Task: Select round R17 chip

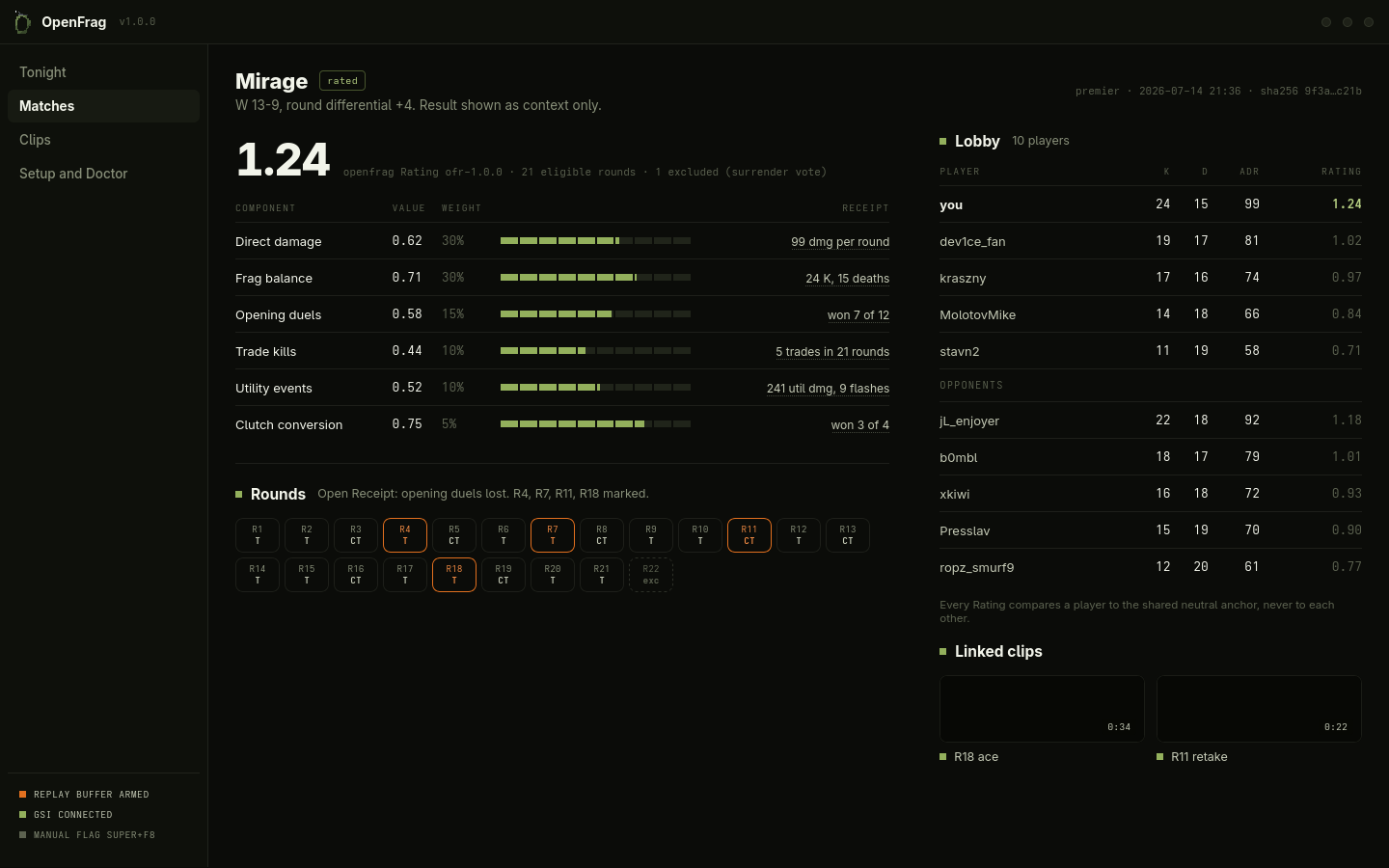Action: (405, 575)
